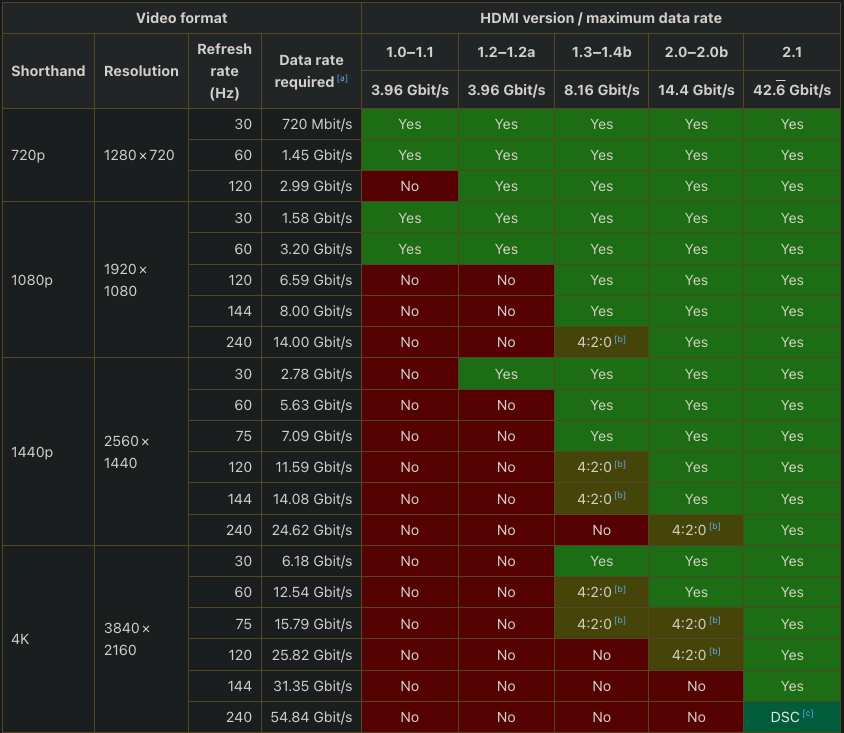Click footnote [b] in 1440p 144 Hz row

click(x=620, y=495)
